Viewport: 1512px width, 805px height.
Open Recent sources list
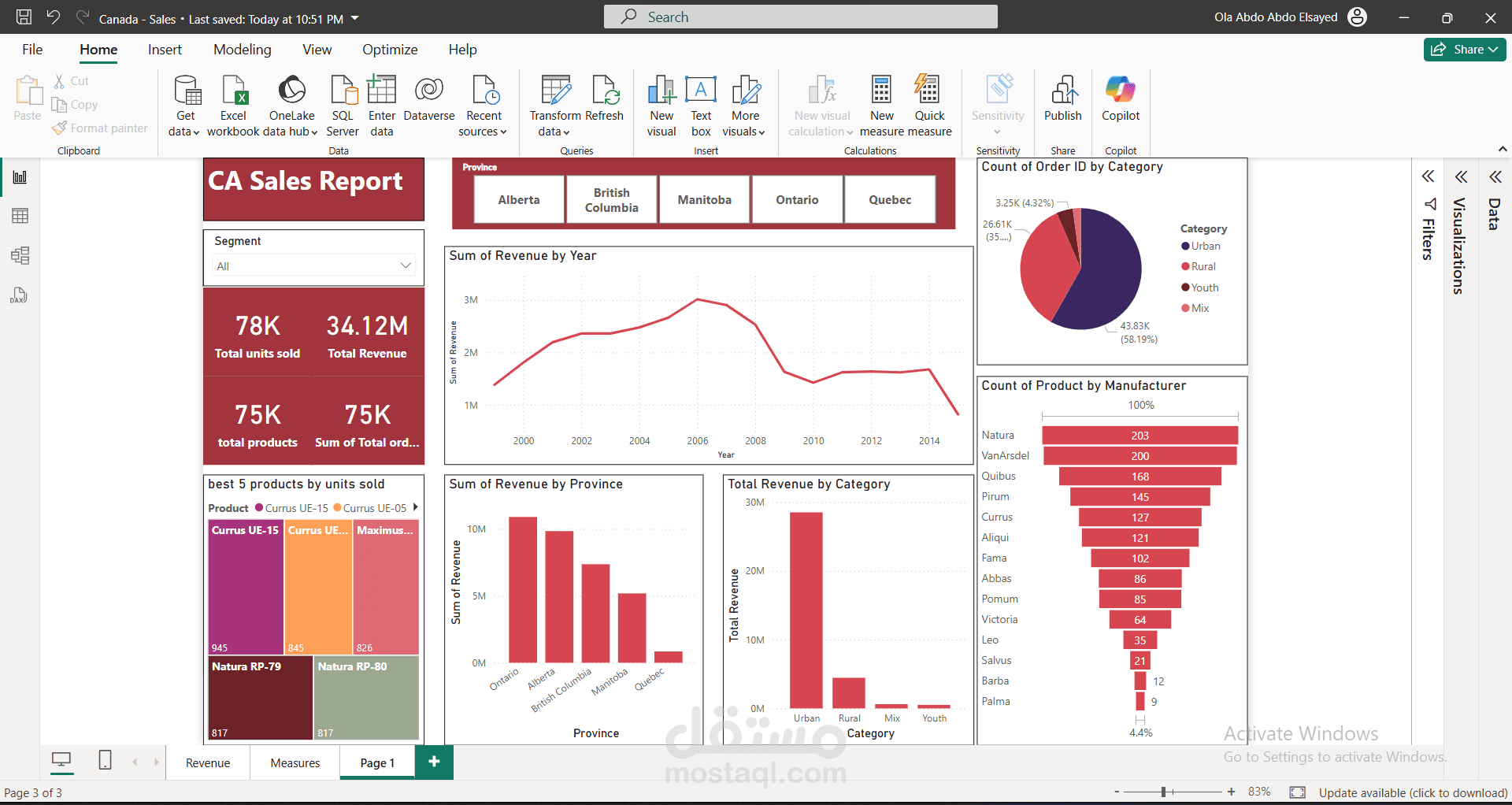pyautogui.click(x=483, y=106)
